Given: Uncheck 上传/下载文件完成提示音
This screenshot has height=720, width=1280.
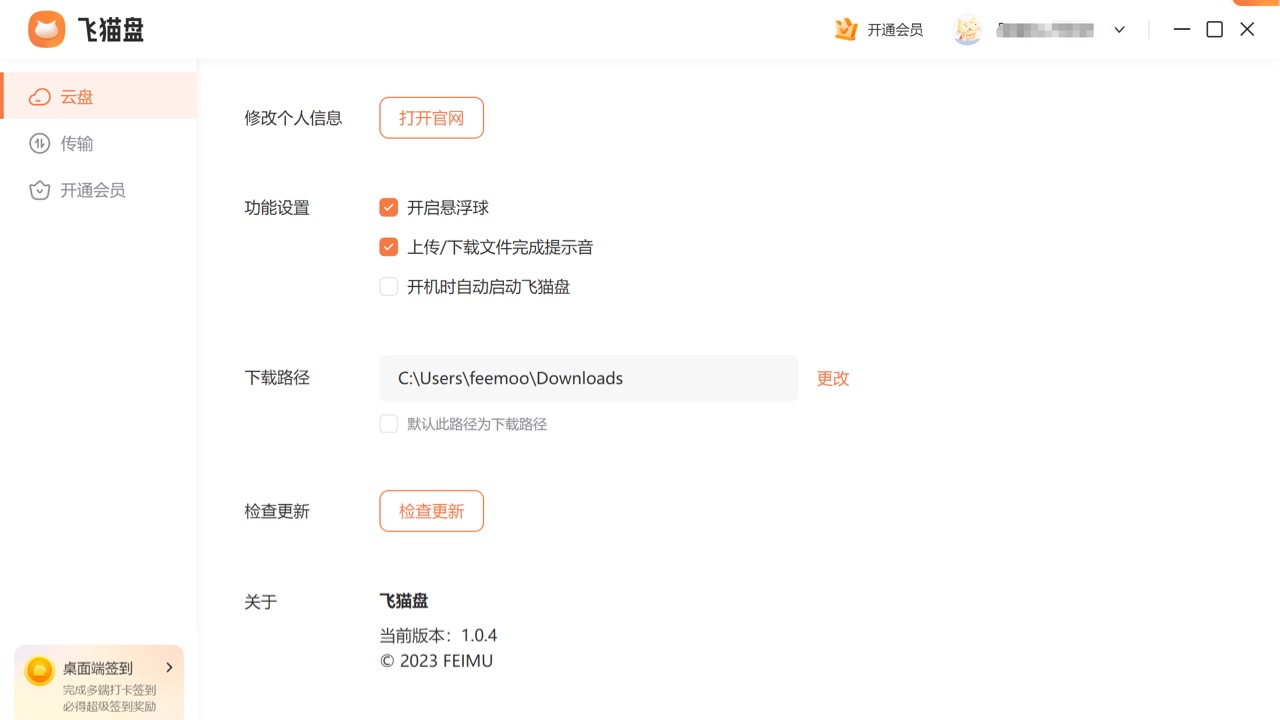Looking at the screenshot, I should (388, 246).
